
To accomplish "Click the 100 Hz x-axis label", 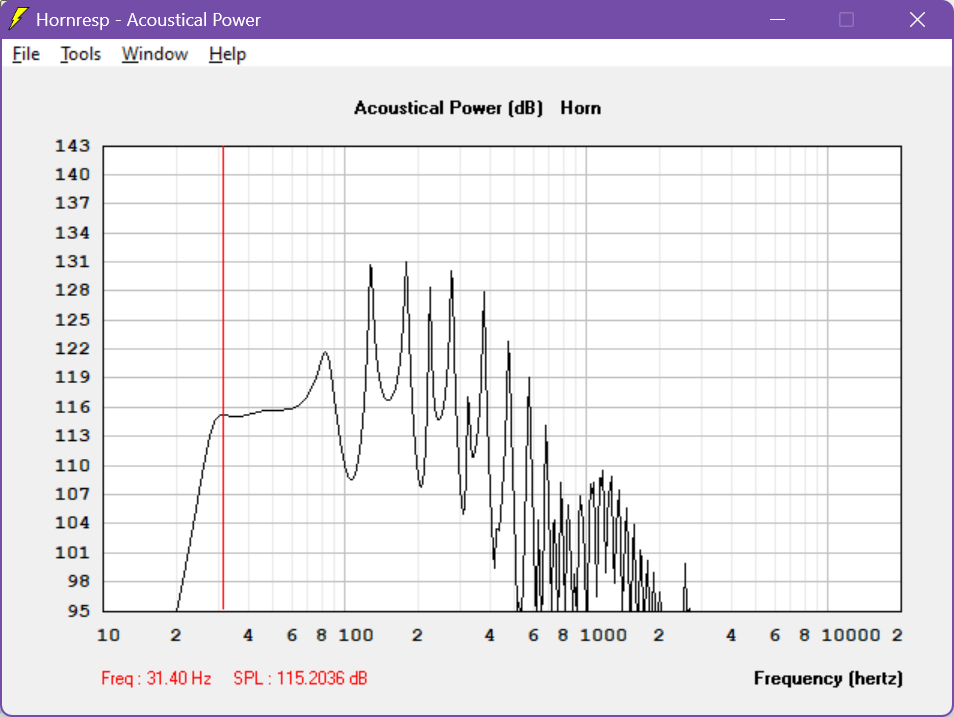I will point(355,635).
